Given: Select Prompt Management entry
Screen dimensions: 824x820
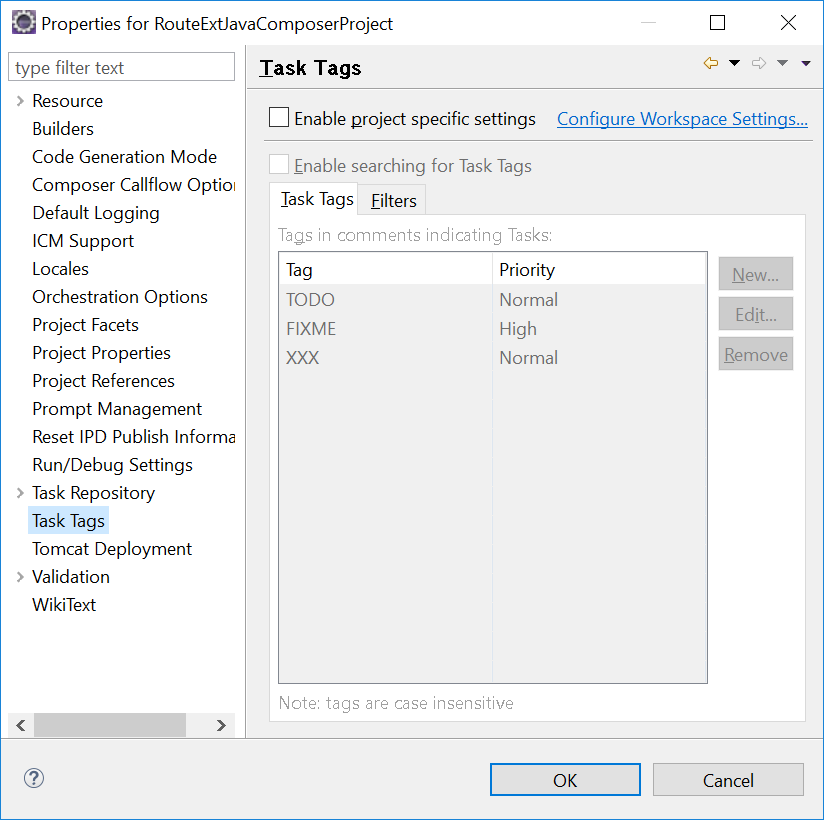Looking at the screenshot, I should pyautogui.click(x=117, y=409).
